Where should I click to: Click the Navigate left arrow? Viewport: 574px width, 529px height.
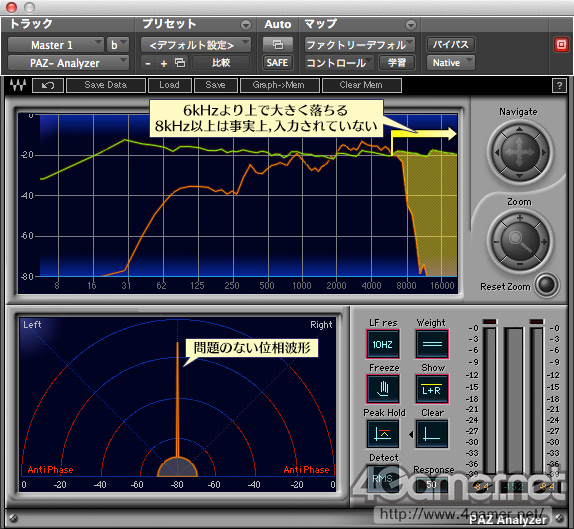496,152
